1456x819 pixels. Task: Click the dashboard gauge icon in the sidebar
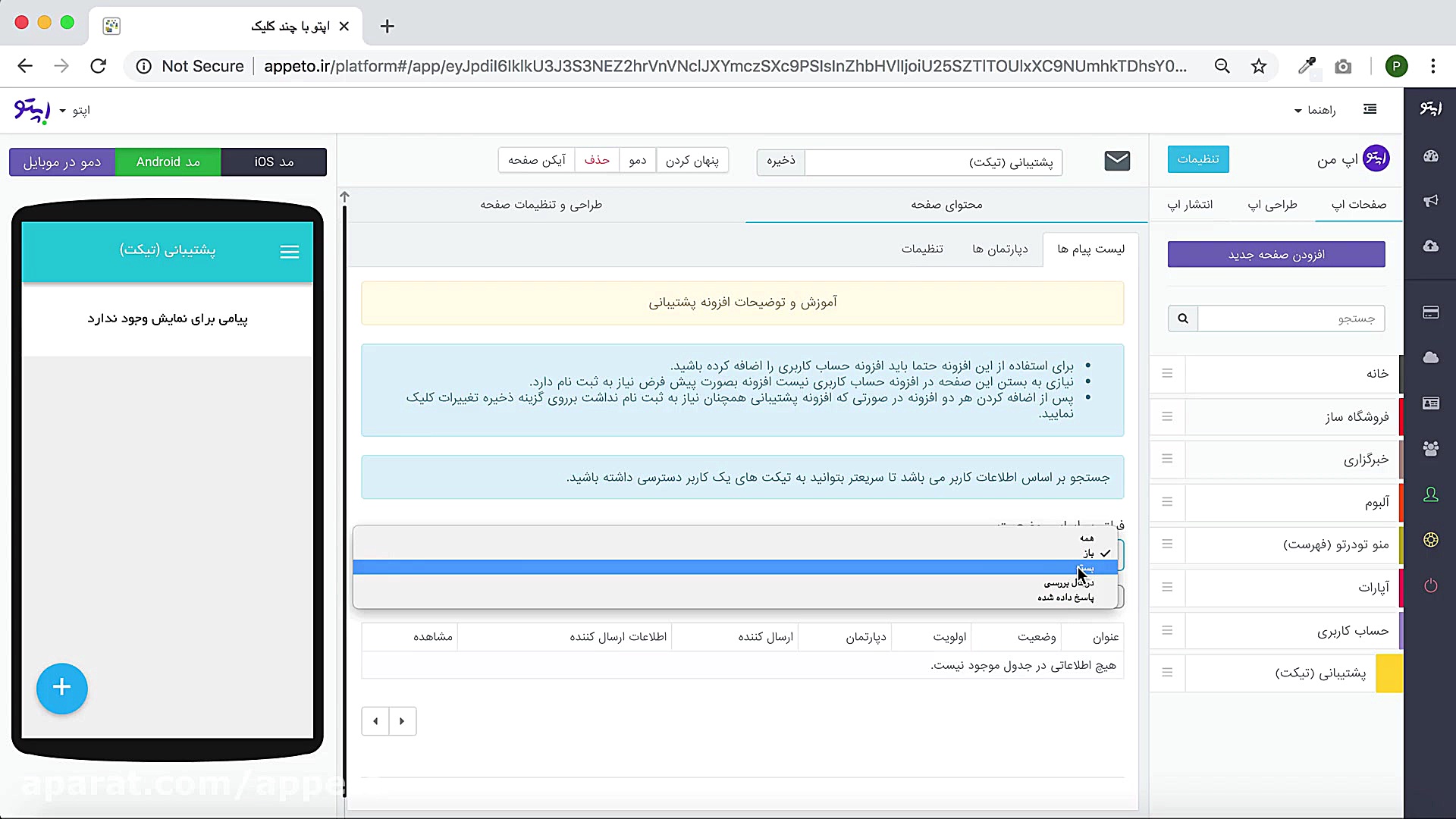1430,156
